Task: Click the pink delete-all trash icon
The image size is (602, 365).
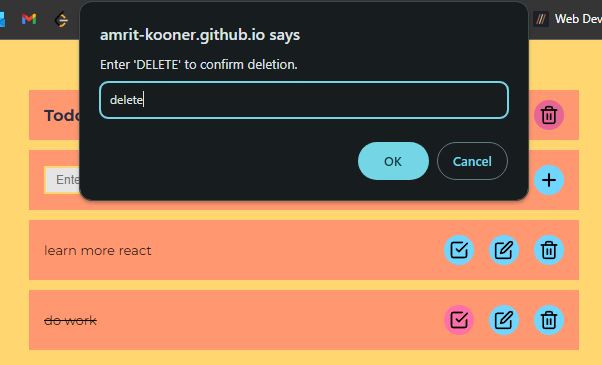Action: pos(549,115)
